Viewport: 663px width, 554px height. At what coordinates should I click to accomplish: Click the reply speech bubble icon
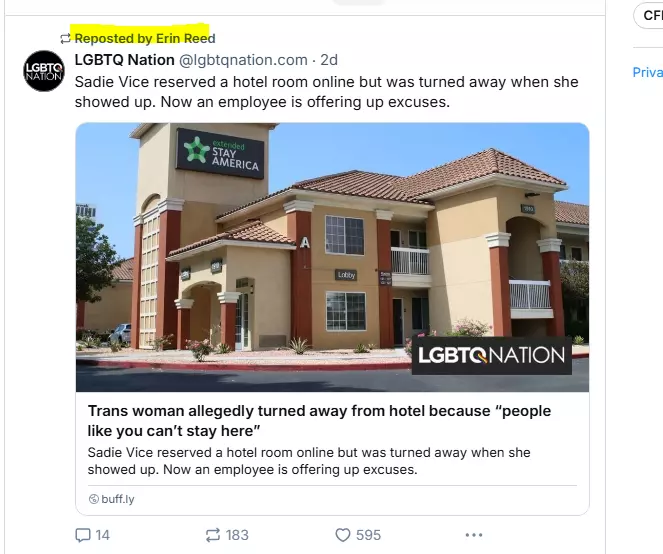click(82, 535)
